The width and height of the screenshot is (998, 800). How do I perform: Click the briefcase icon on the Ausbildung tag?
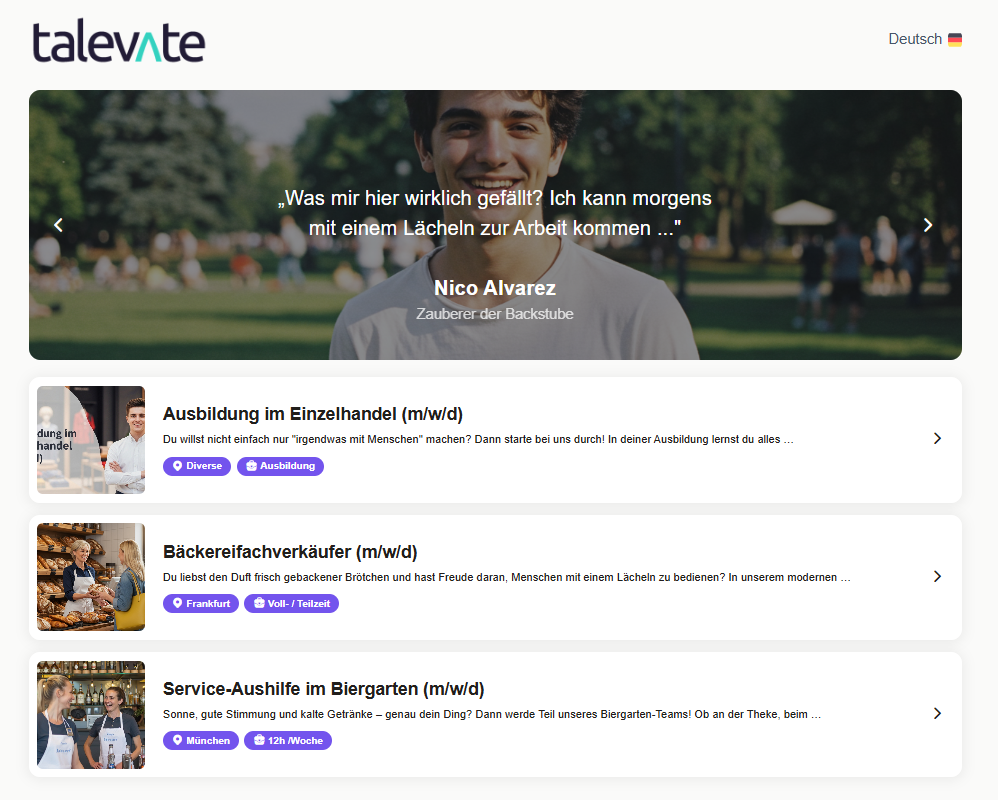252,465
